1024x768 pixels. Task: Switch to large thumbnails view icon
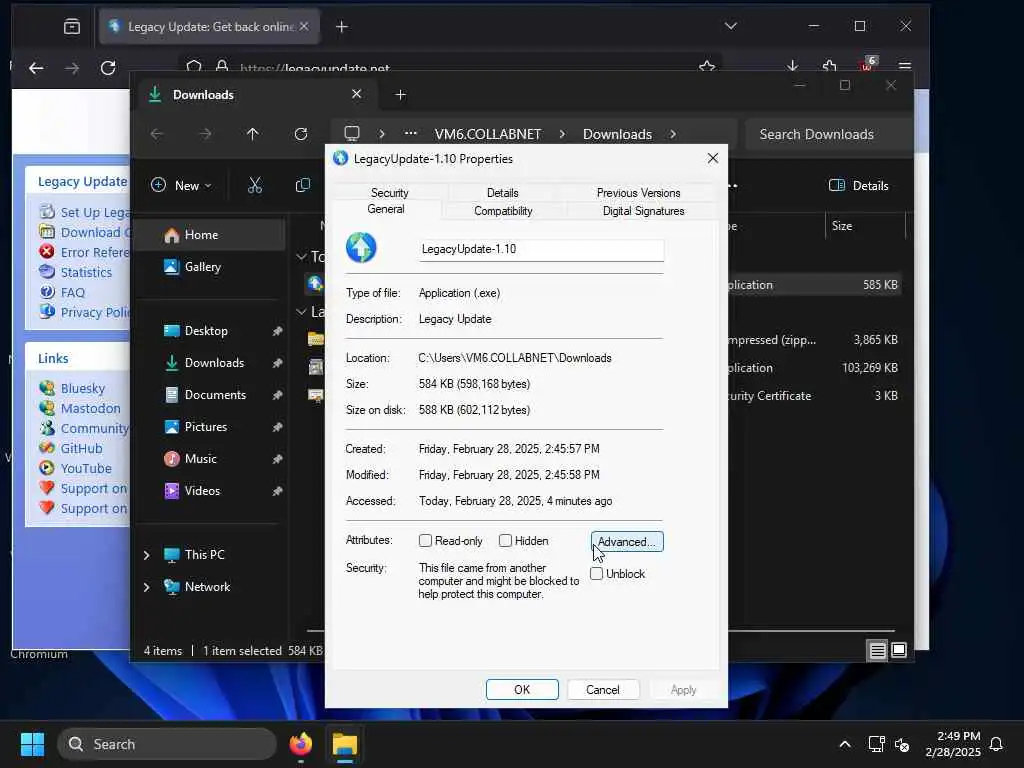899,650
